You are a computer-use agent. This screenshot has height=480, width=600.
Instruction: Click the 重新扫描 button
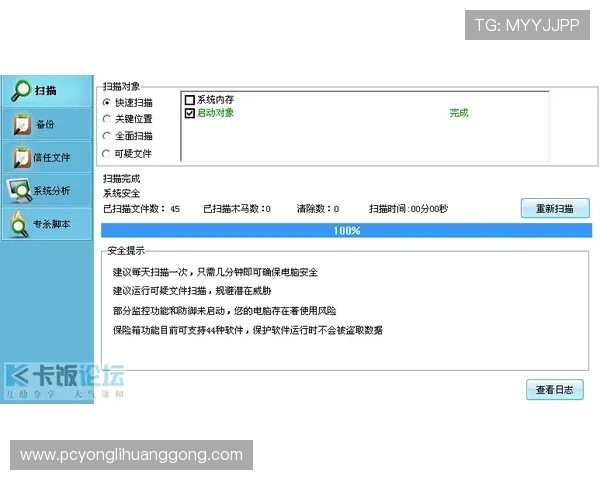click(x=555, y=208)
